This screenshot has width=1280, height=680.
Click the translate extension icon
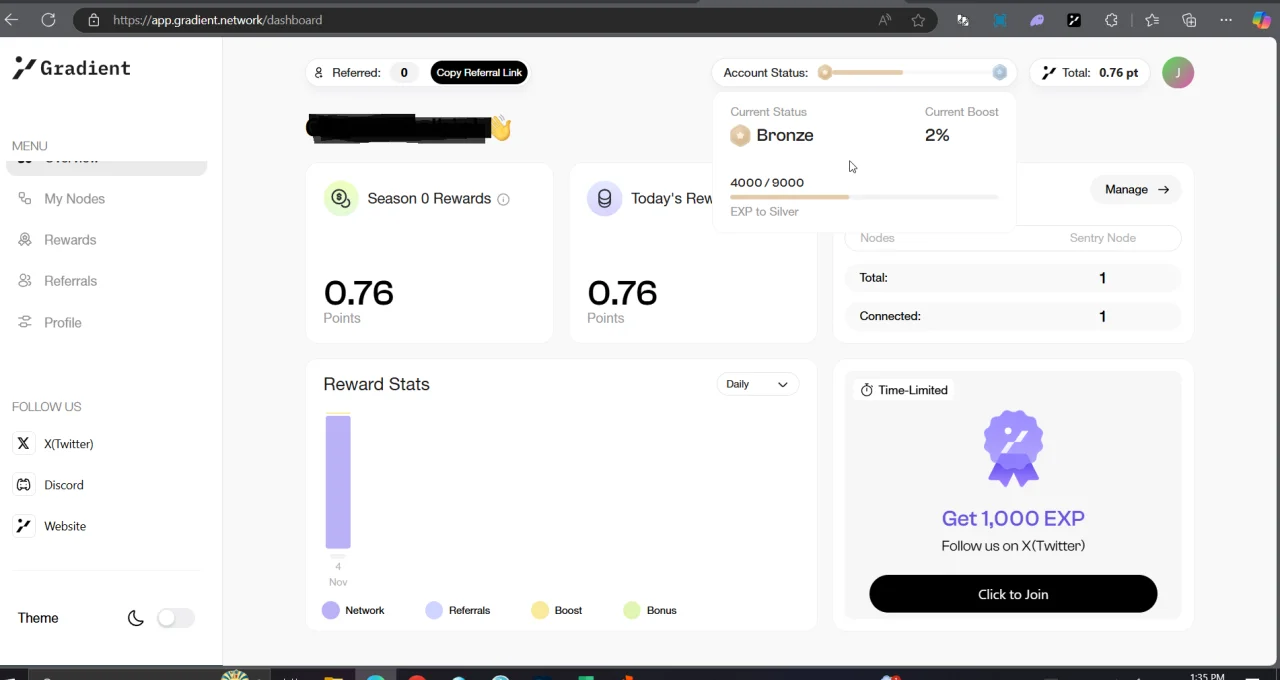(x=962, y=20)
